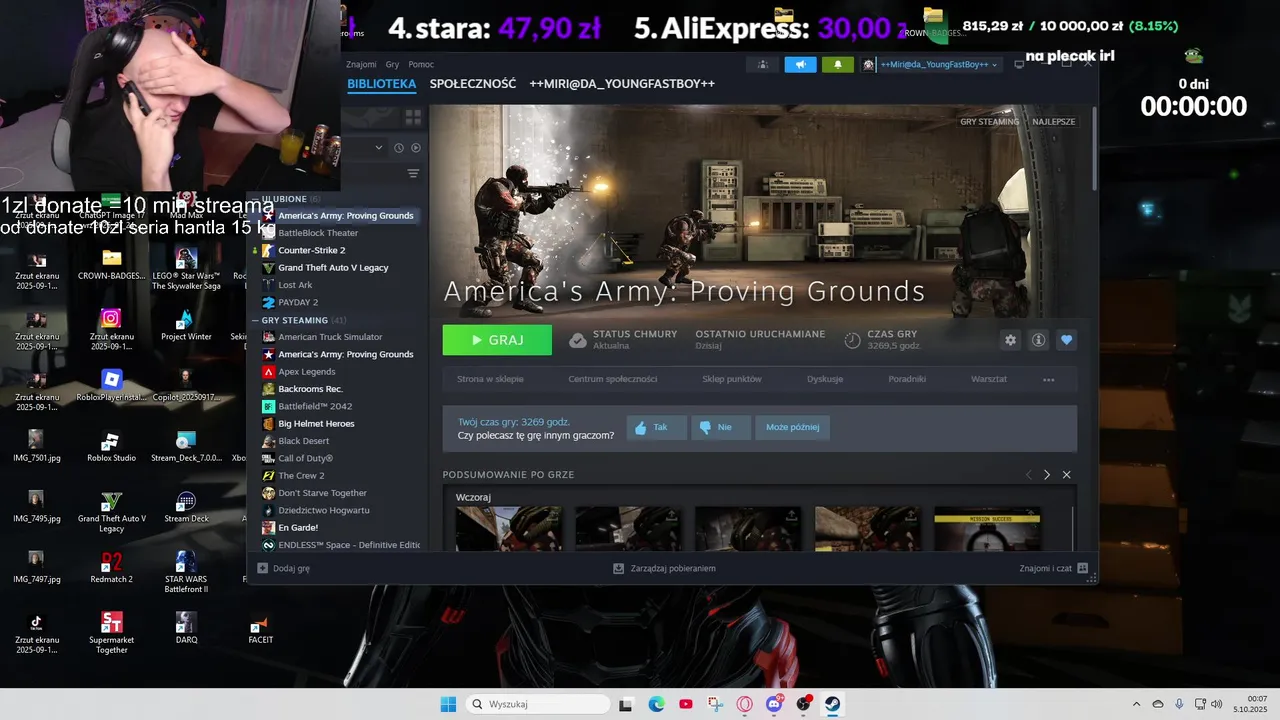This screenshot has height=720, width=1280.
Task: Open the FACEIT desktop shortcut
Action: (260, 628)
